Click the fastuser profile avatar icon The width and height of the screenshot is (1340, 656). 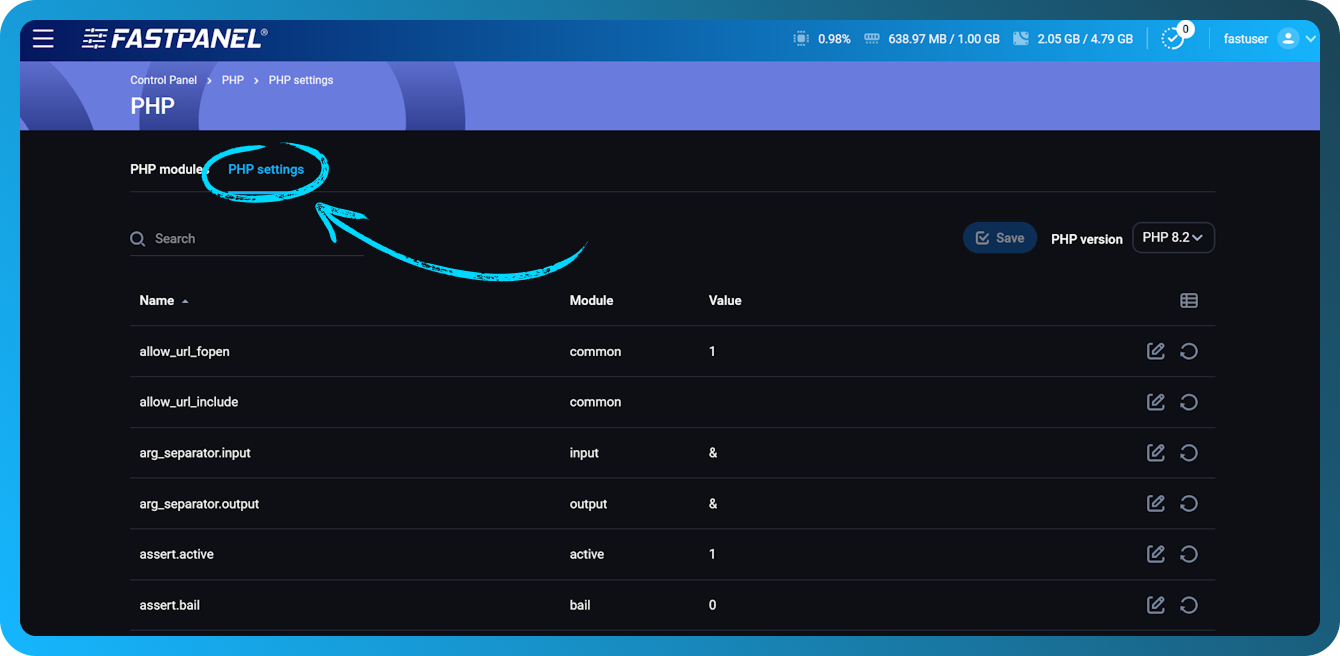pos(1288,38)
